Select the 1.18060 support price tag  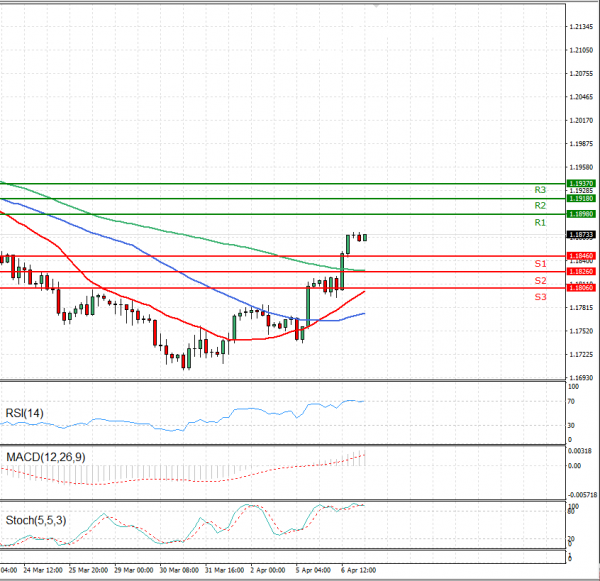(x=581, y=288)
